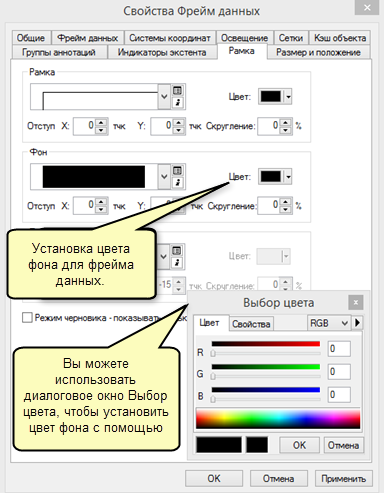
Task: Open the Фон Цвет color dropdown arrow
Action: tap(288, 177)
